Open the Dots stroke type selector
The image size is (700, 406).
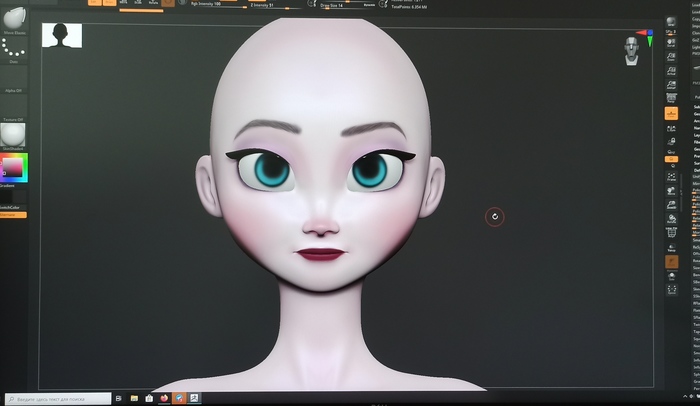14,49
